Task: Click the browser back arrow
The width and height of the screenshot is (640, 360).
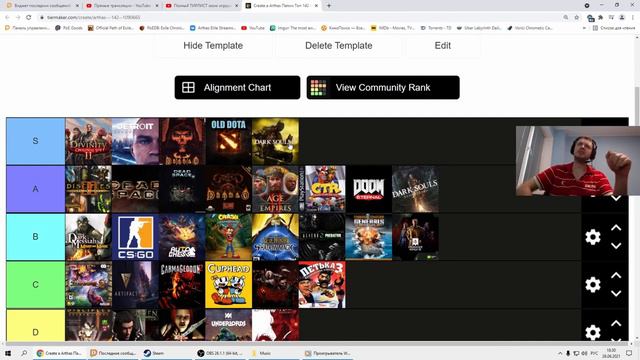Action: pos(7,18)
